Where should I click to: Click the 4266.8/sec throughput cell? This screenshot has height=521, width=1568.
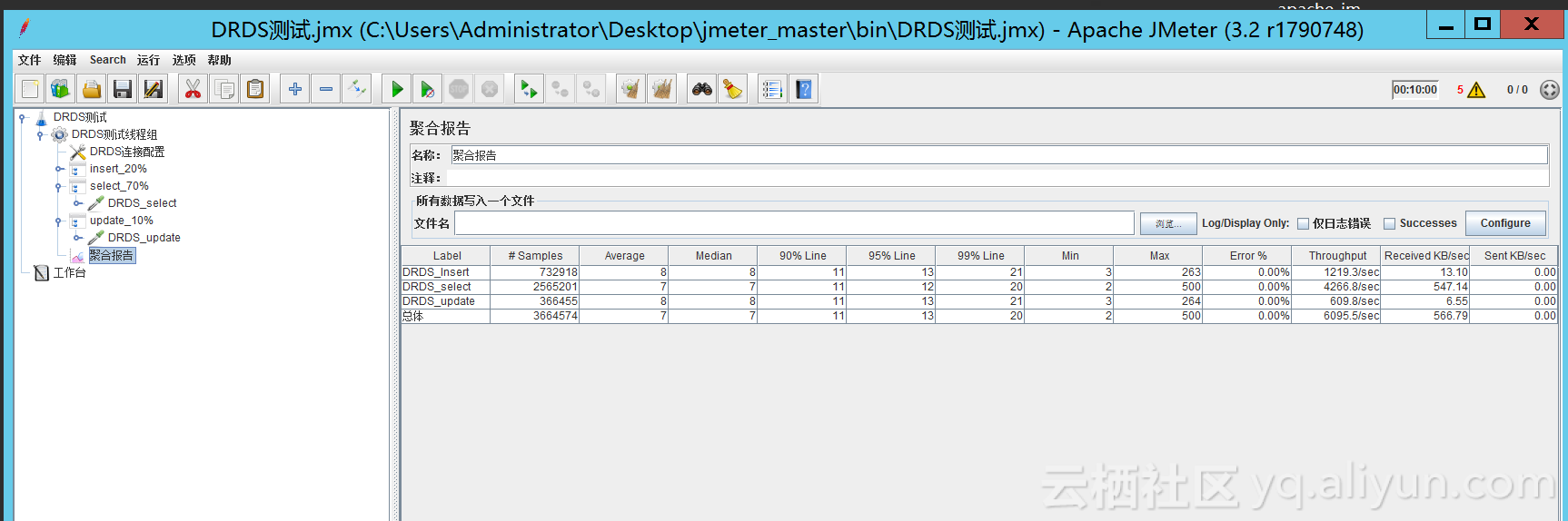point(1335,287)
